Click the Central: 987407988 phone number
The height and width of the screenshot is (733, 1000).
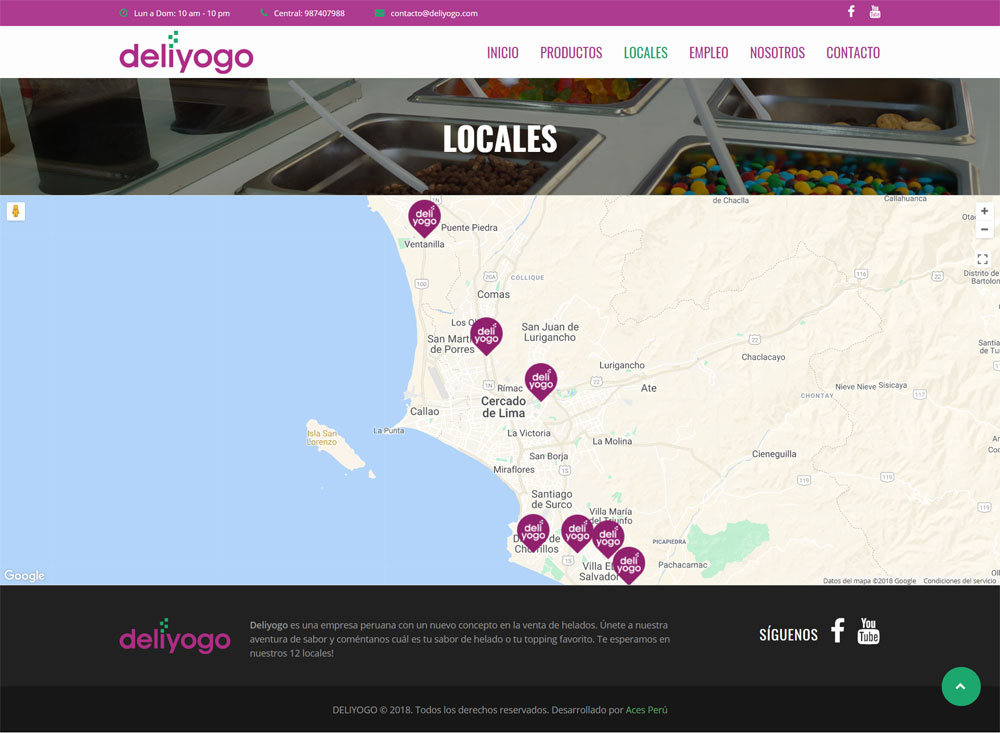pos(309,13)
